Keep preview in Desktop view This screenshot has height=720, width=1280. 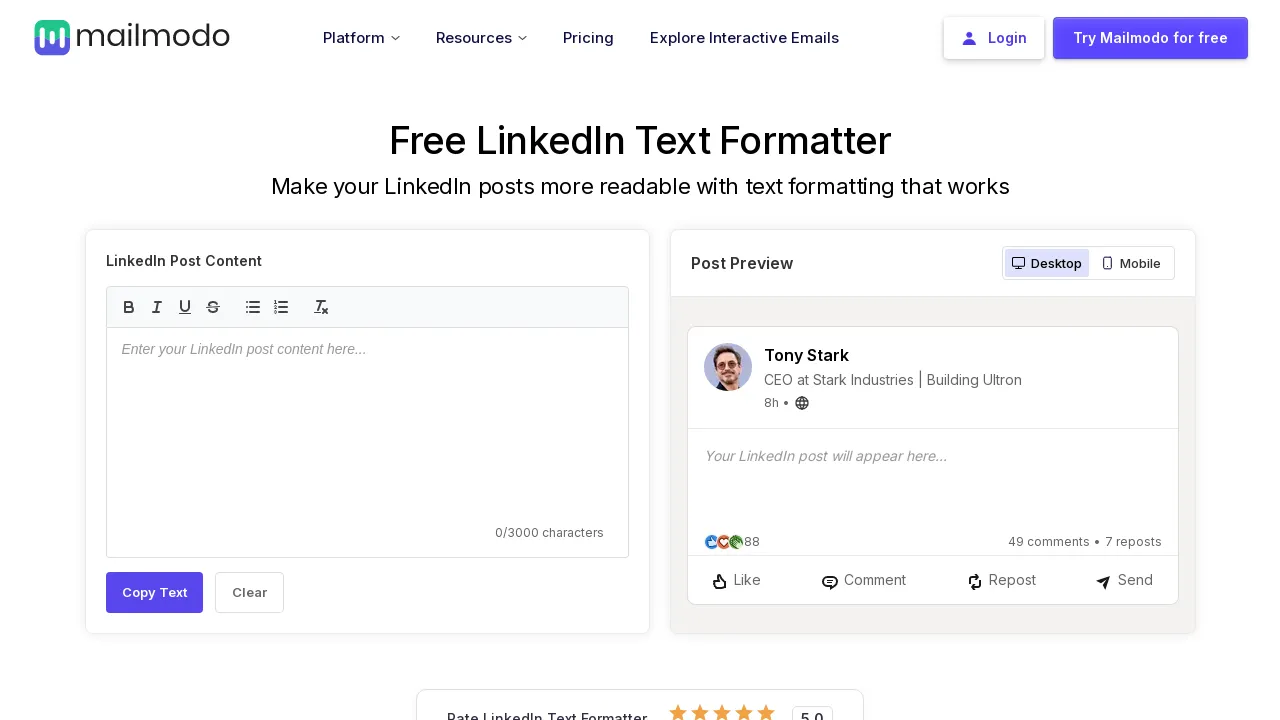(x=1046, y=263)
